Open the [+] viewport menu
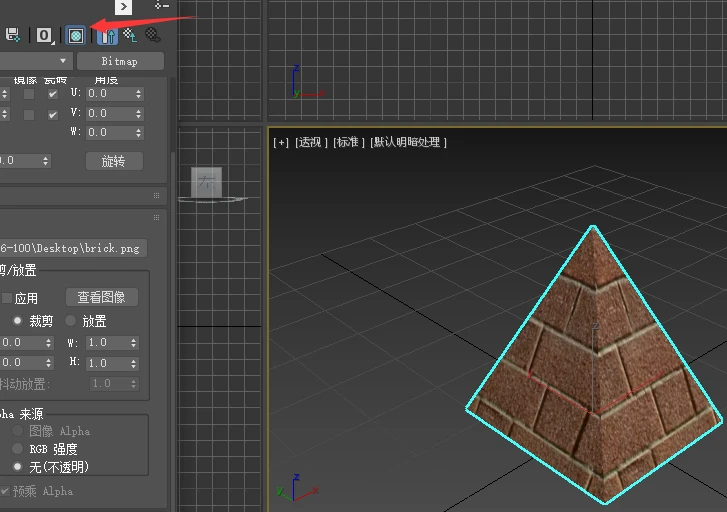 pyautogui.click(x=281, y=142)
